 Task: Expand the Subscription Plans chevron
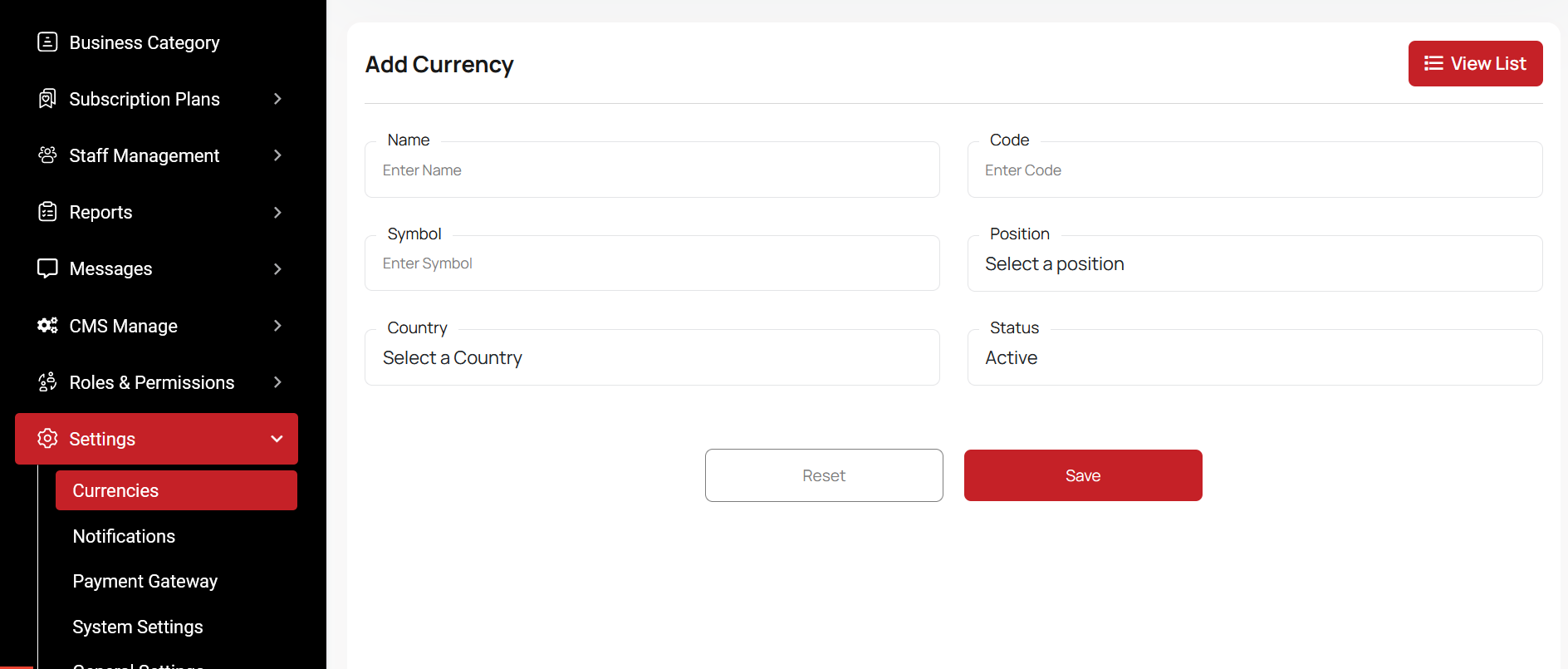[277, 99]
